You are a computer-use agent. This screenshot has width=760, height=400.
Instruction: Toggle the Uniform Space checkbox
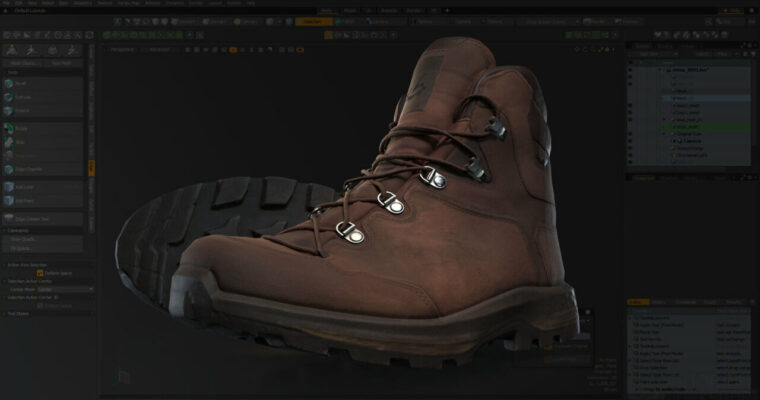[x=40, y=273]
